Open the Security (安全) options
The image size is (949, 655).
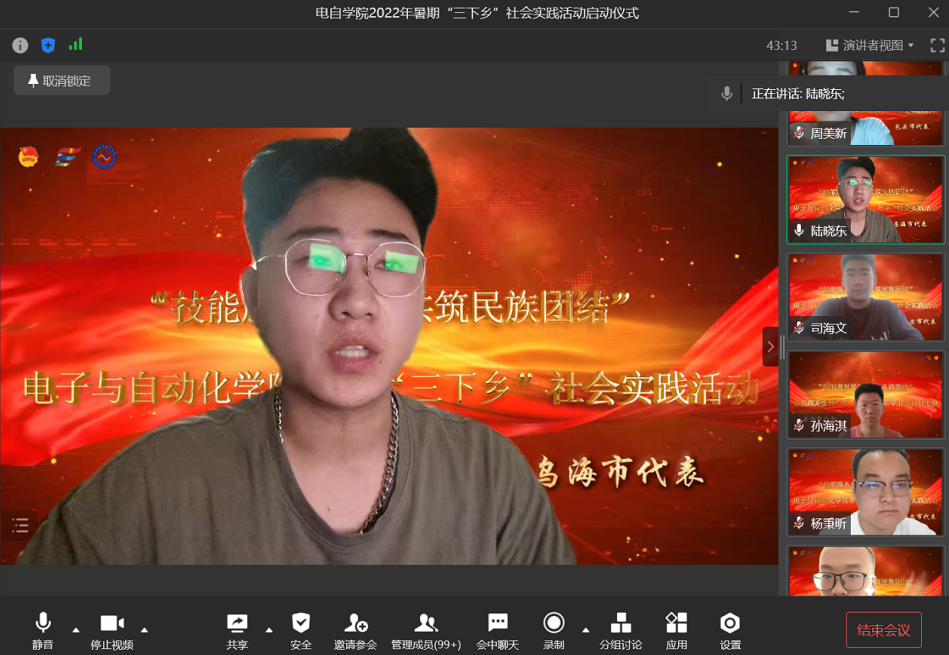tap(301, 631)
